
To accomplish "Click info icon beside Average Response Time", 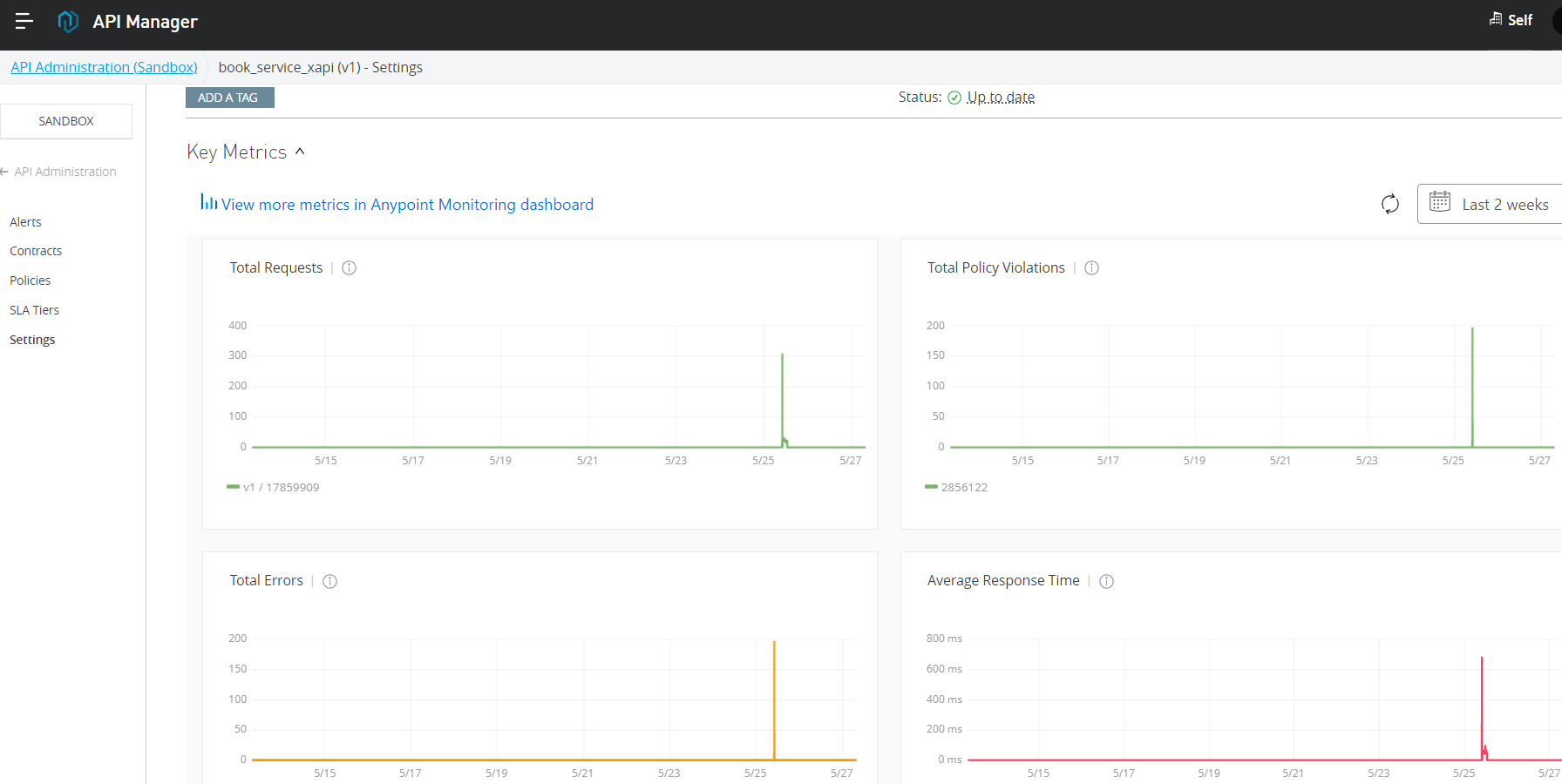I will [x=1106, y=581].
